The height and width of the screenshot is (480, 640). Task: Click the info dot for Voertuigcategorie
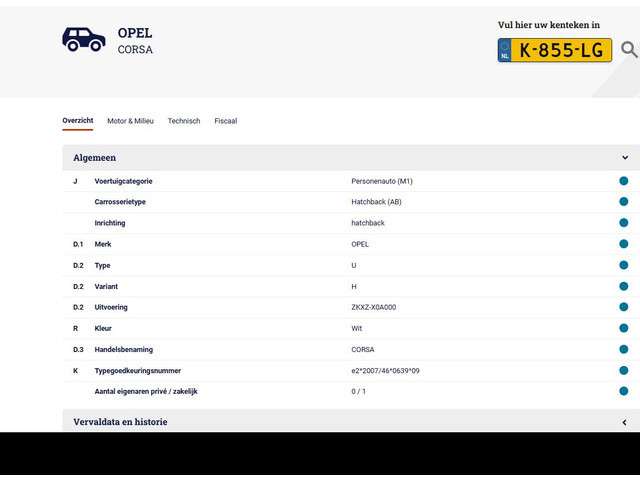click(623, 181)
